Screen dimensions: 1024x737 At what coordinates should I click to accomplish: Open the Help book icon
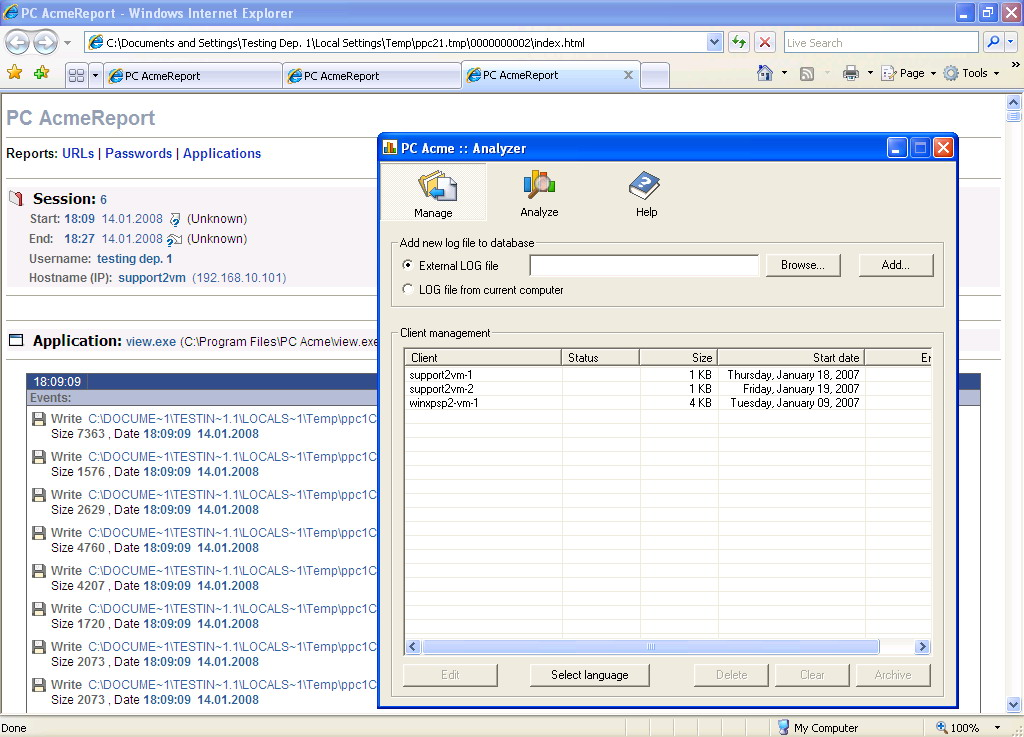[x=645, y=186]
